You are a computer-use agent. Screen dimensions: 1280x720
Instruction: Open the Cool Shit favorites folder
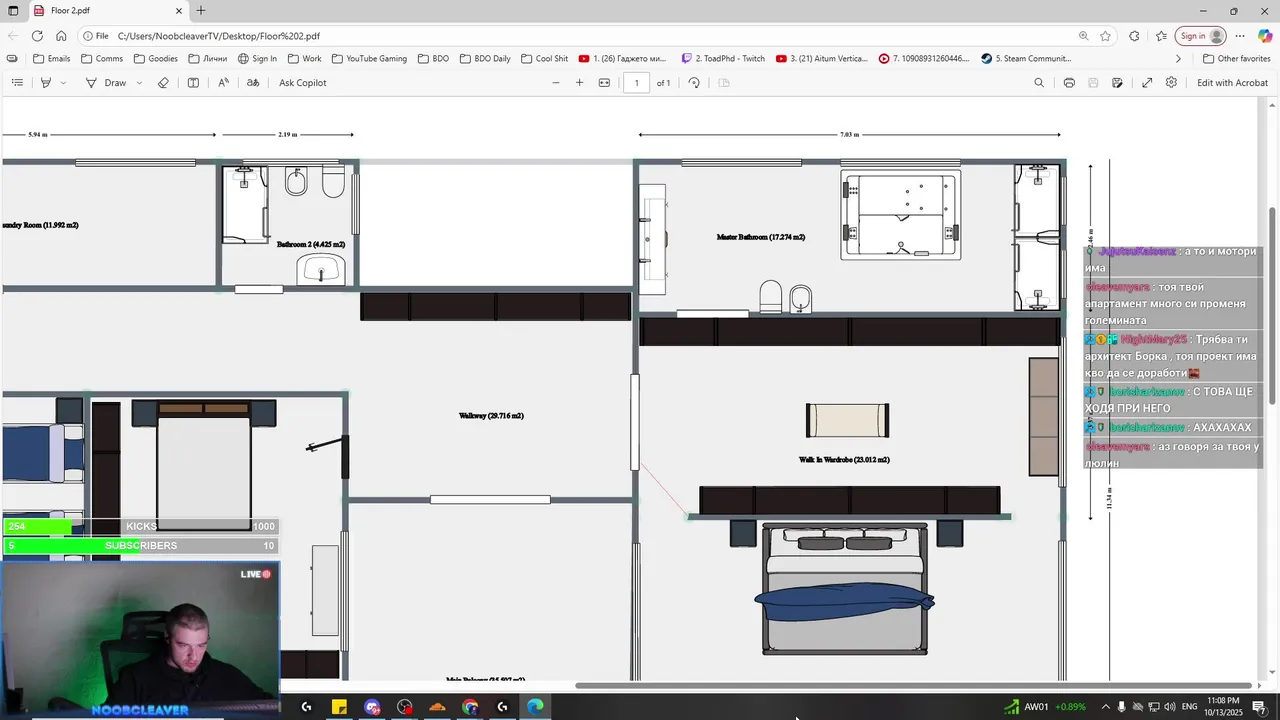click(x=544, y=59)
